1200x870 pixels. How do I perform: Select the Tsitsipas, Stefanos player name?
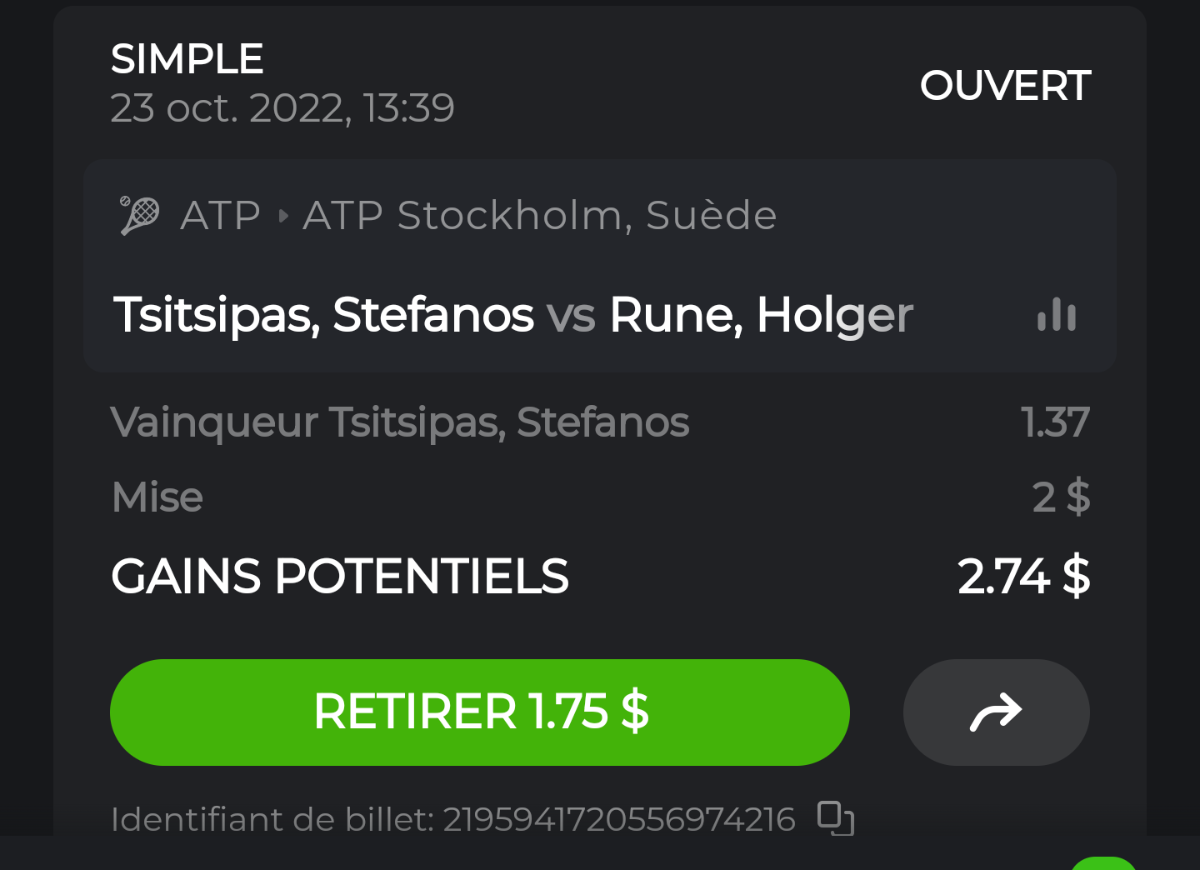pyautogui.click(x=323, y=316)
